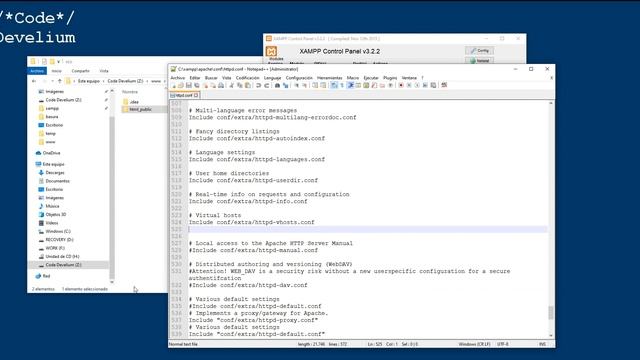
Task: Click the Windows (CR LF) status bar field
Action: pos(474,344)
